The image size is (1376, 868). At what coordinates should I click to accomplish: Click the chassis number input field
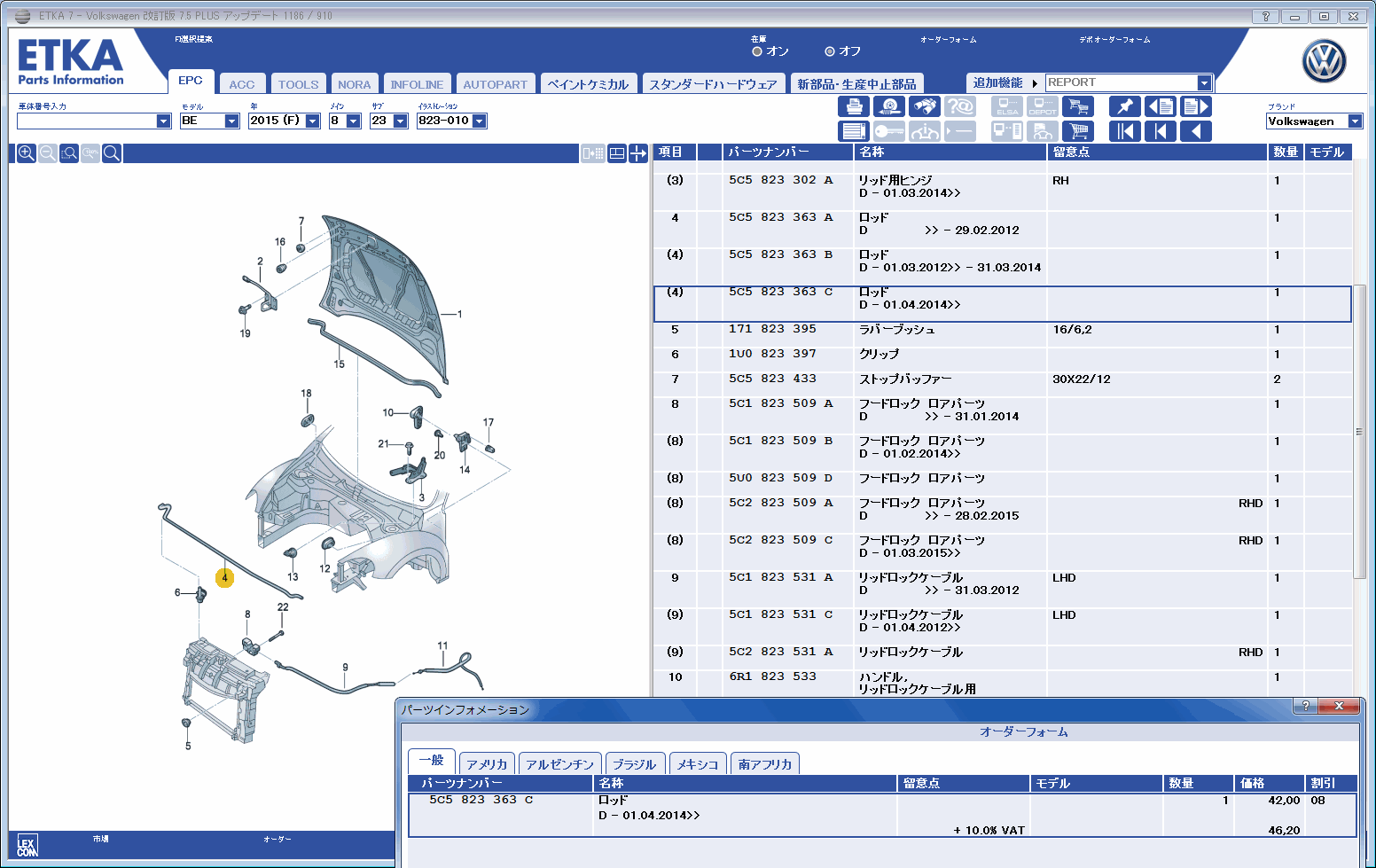[86, 121]
